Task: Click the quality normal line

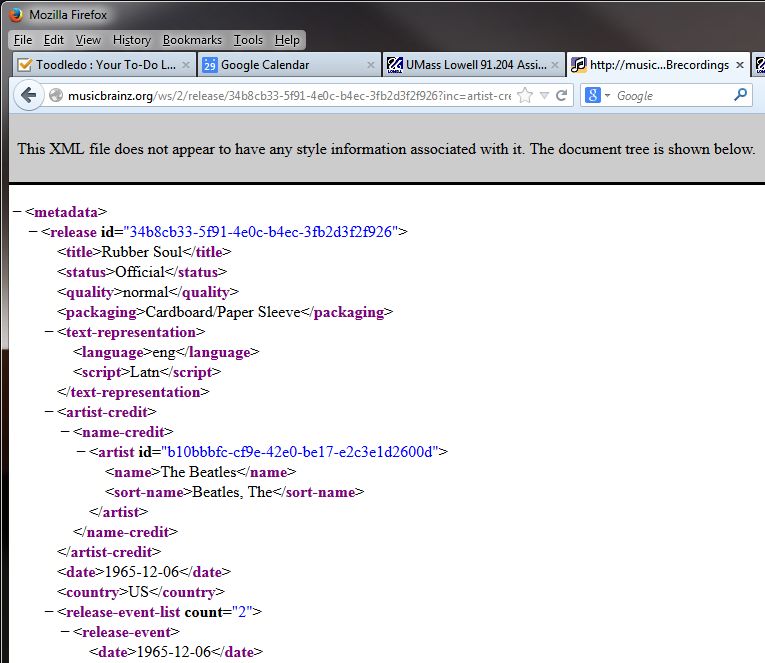Action: pyautogui.click(x=148, y=292)
